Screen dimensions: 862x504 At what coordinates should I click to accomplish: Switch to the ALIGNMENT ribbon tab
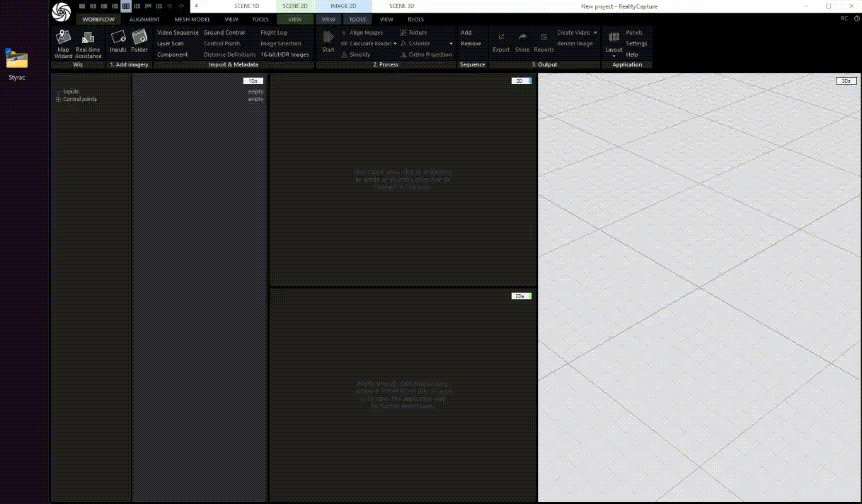pos(144,19)
